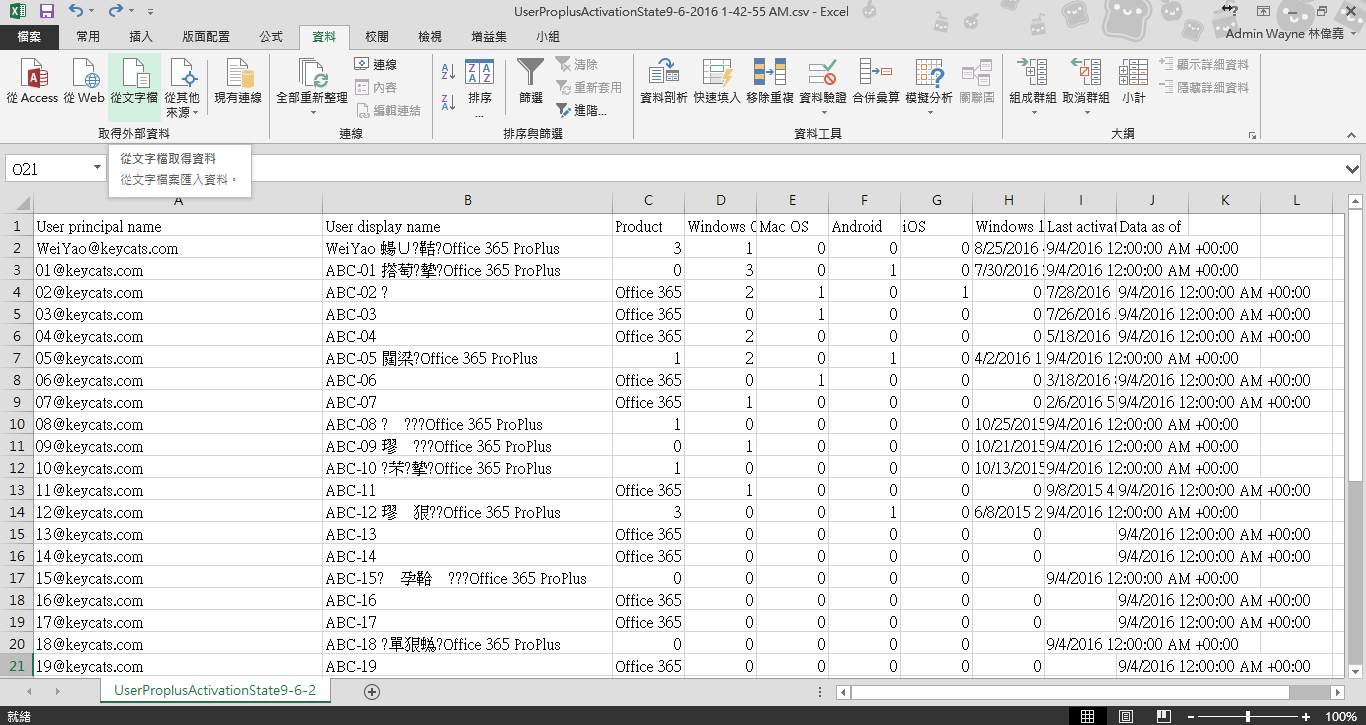The width and height of the screenshot is (1366, 725).
Task: Enable the 篩選 filter funnel
Action: tap(530, 82)
